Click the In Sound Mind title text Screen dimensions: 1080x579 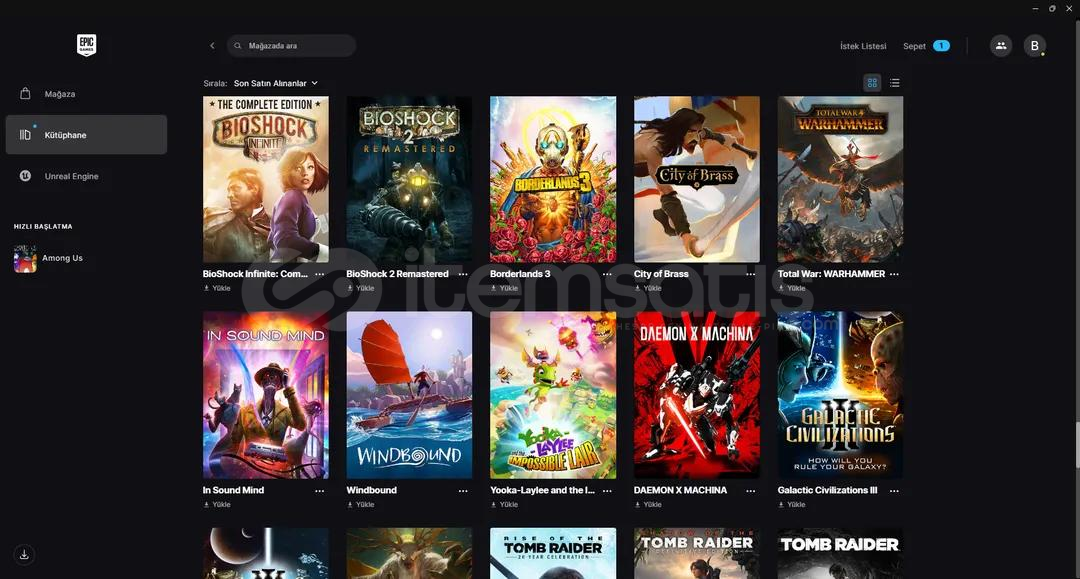click(x=233, y=490)
